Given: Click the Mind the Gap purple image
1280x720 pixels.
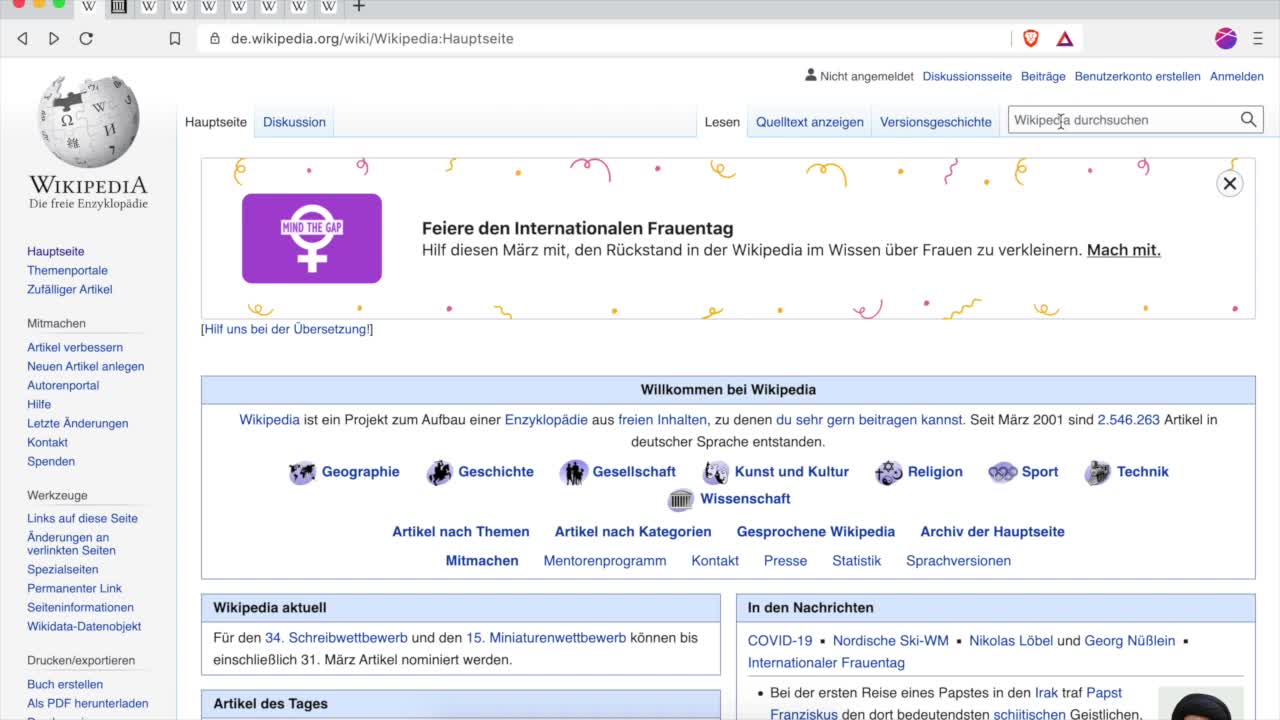Looking at the screenshot, I should point(312,238).
